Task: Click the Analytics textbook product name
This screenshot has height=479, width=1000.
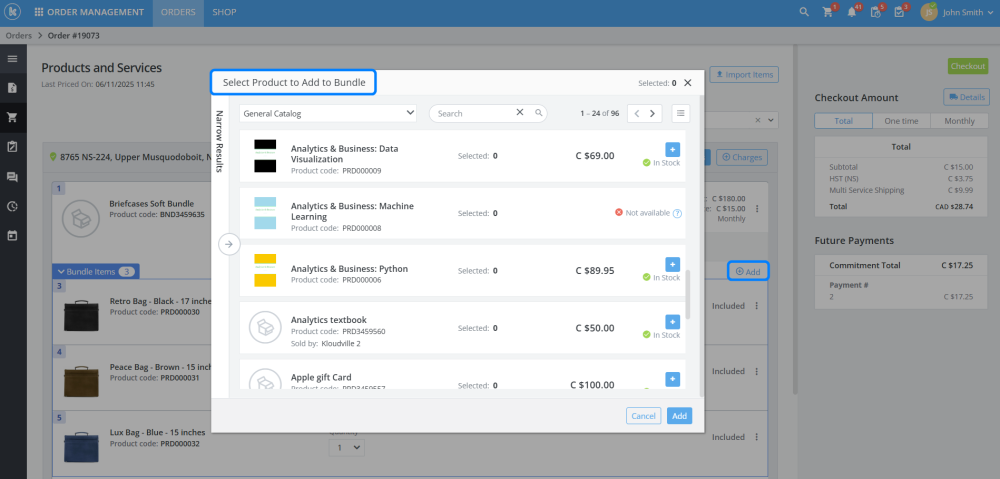Action: (328, 320)
